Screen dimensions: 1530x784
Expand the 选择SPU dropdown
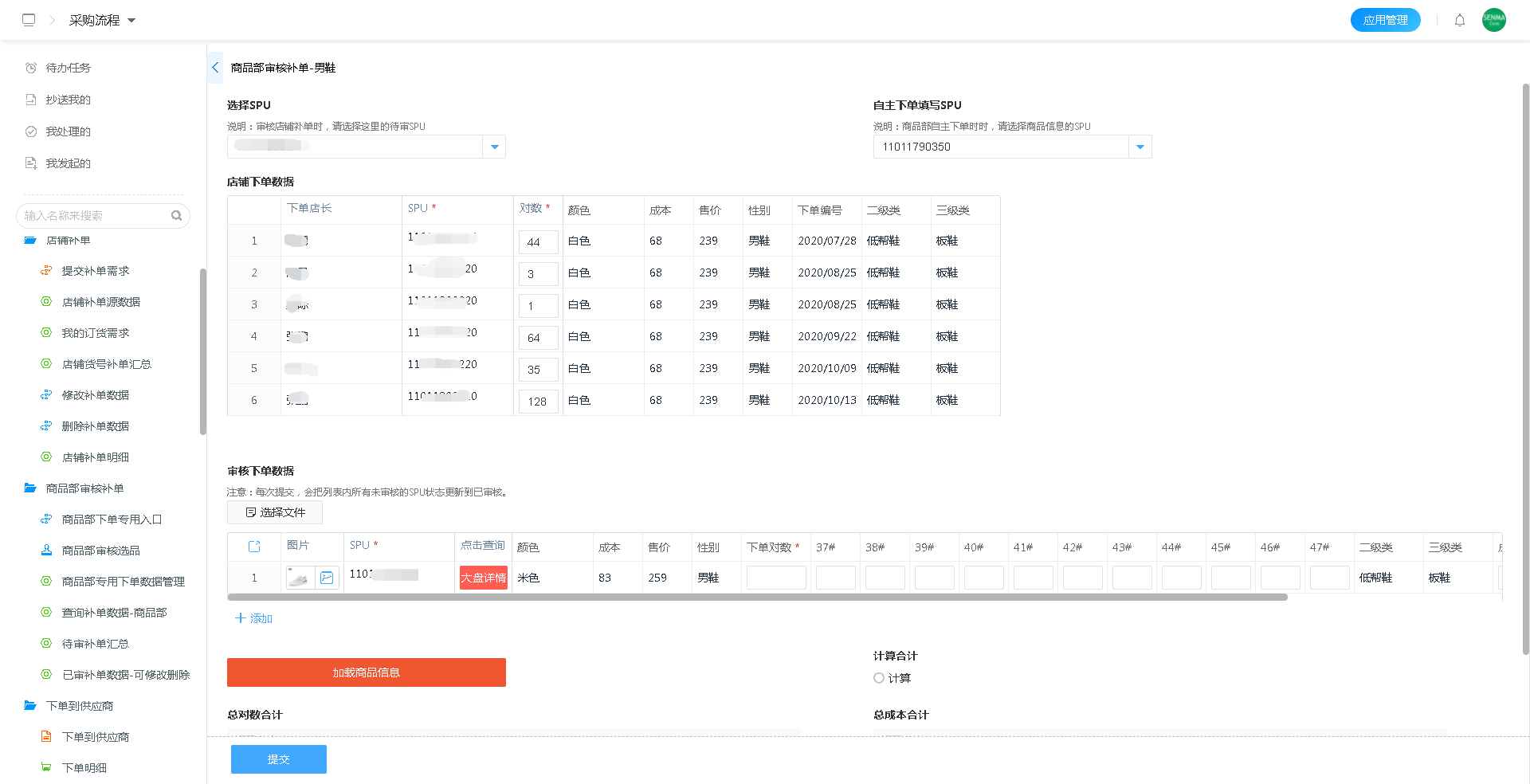coord(494,147)
